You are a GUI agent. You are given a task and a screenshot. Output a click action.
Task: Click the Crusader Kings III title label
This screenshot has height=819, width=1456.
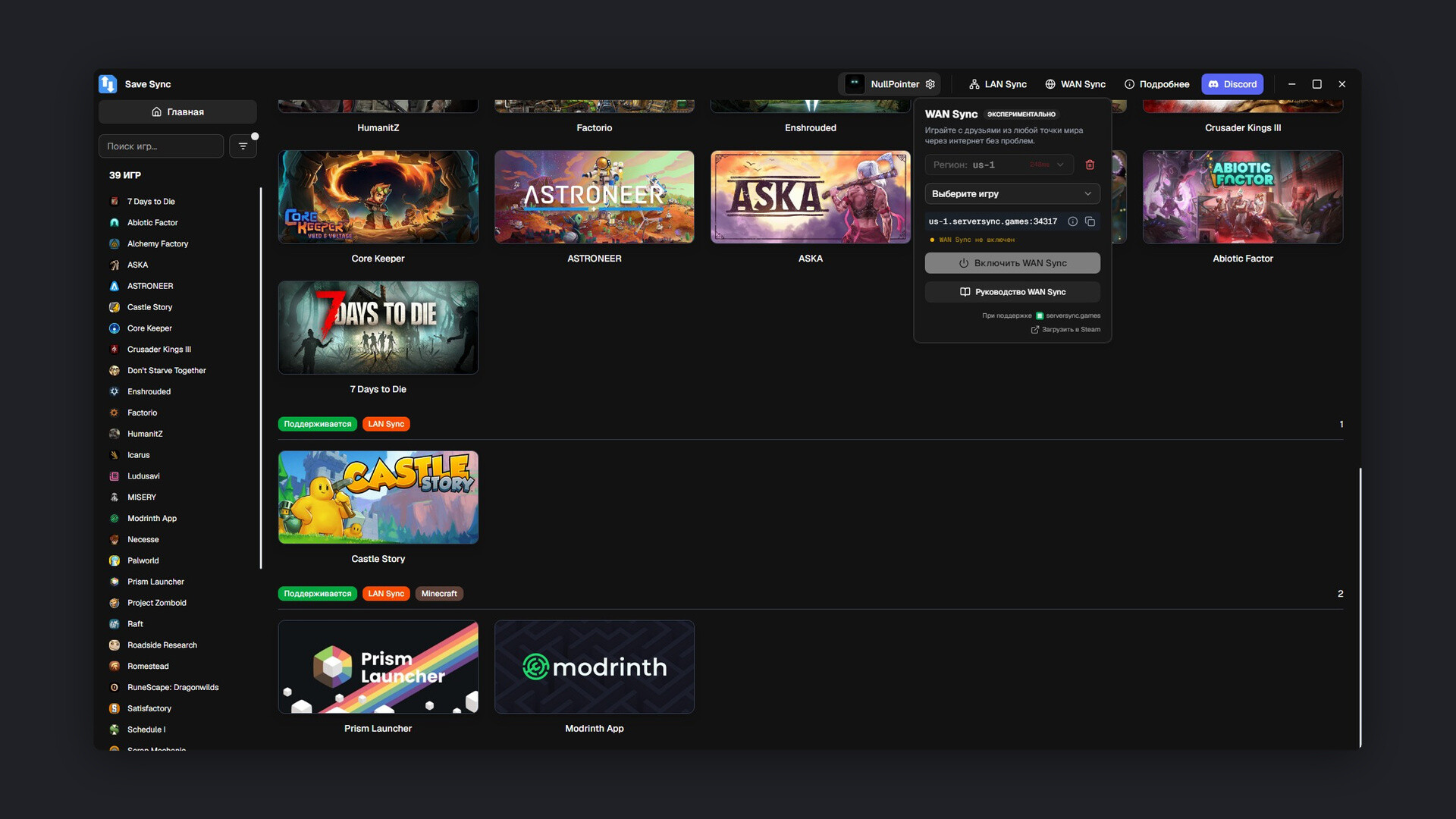point(1243,128)
